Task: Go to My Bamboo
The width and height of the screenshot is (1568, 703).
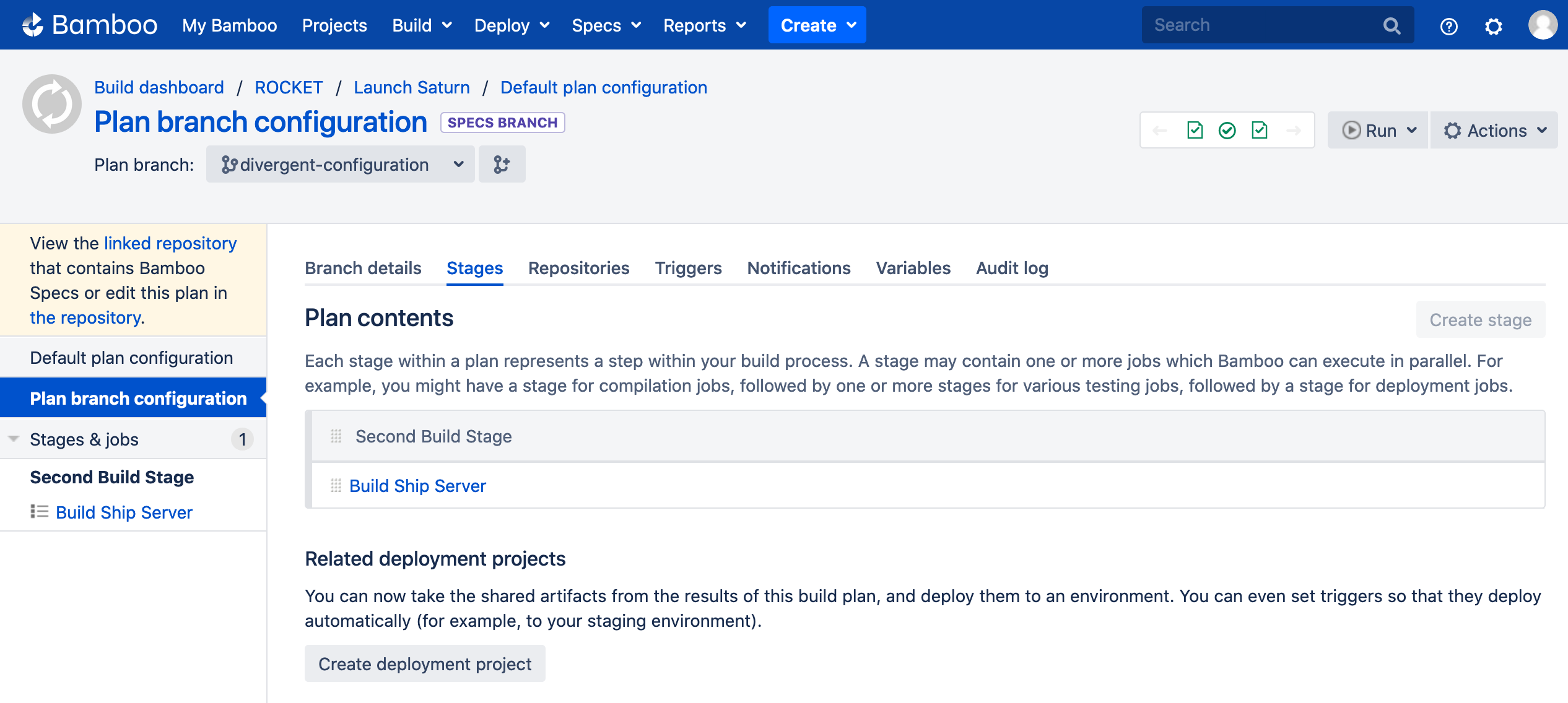Action: click(230, 25)
